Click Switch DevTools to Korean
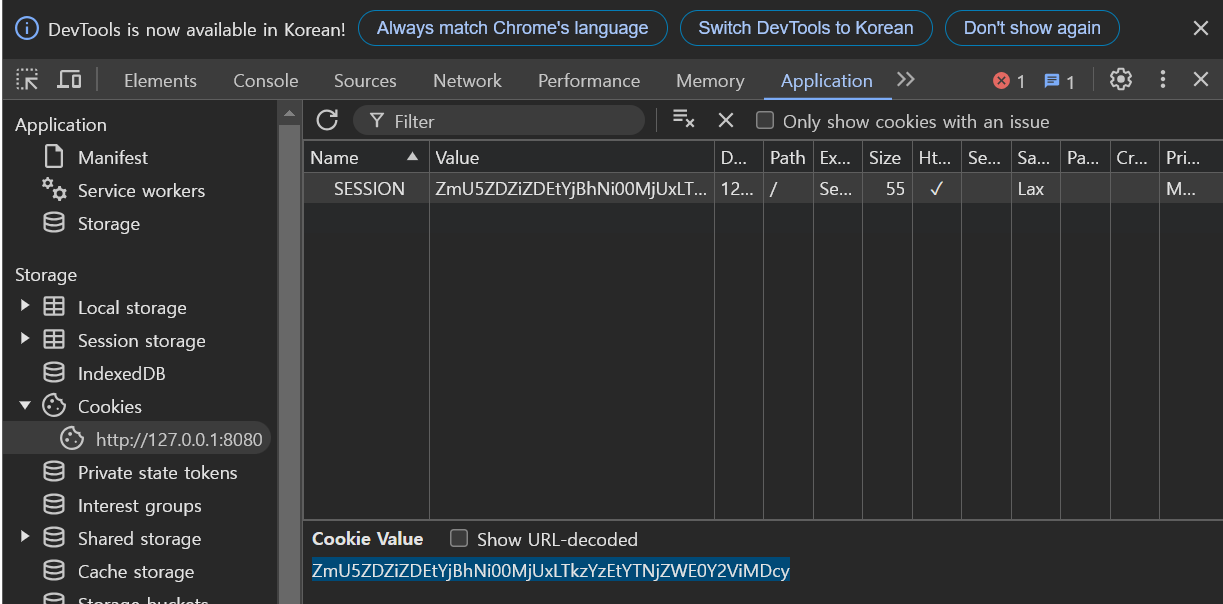This screenshot has height=604, width=1223. (x=806, y=28)
